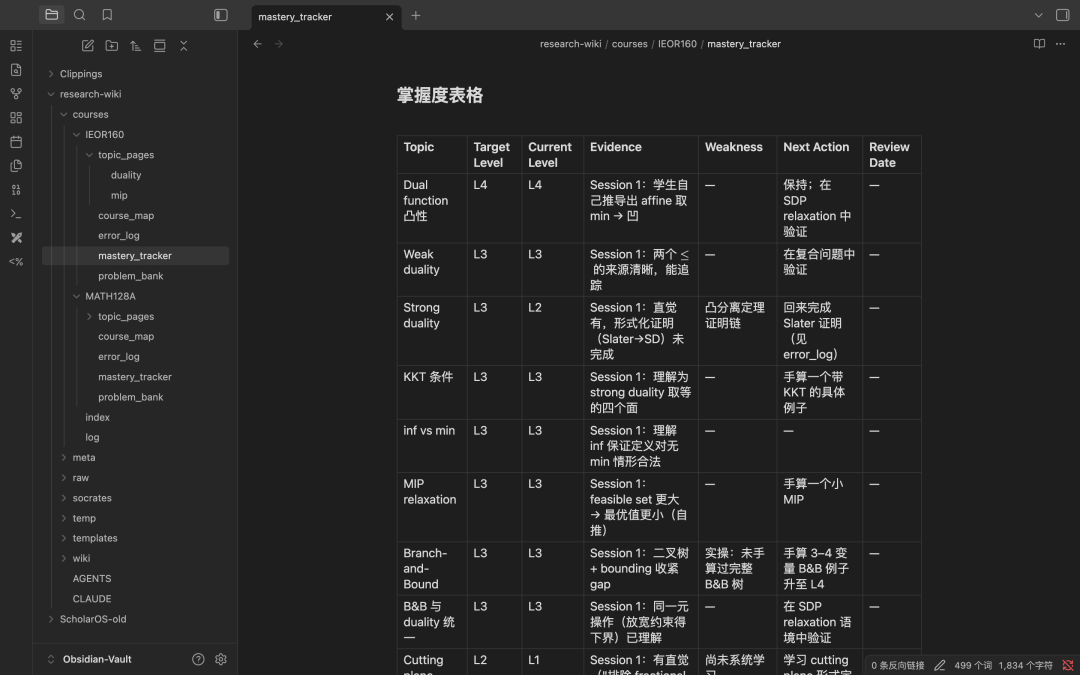Change the file sort order
This screenshot has width=1080, height=675.
[x=136, y=45]
